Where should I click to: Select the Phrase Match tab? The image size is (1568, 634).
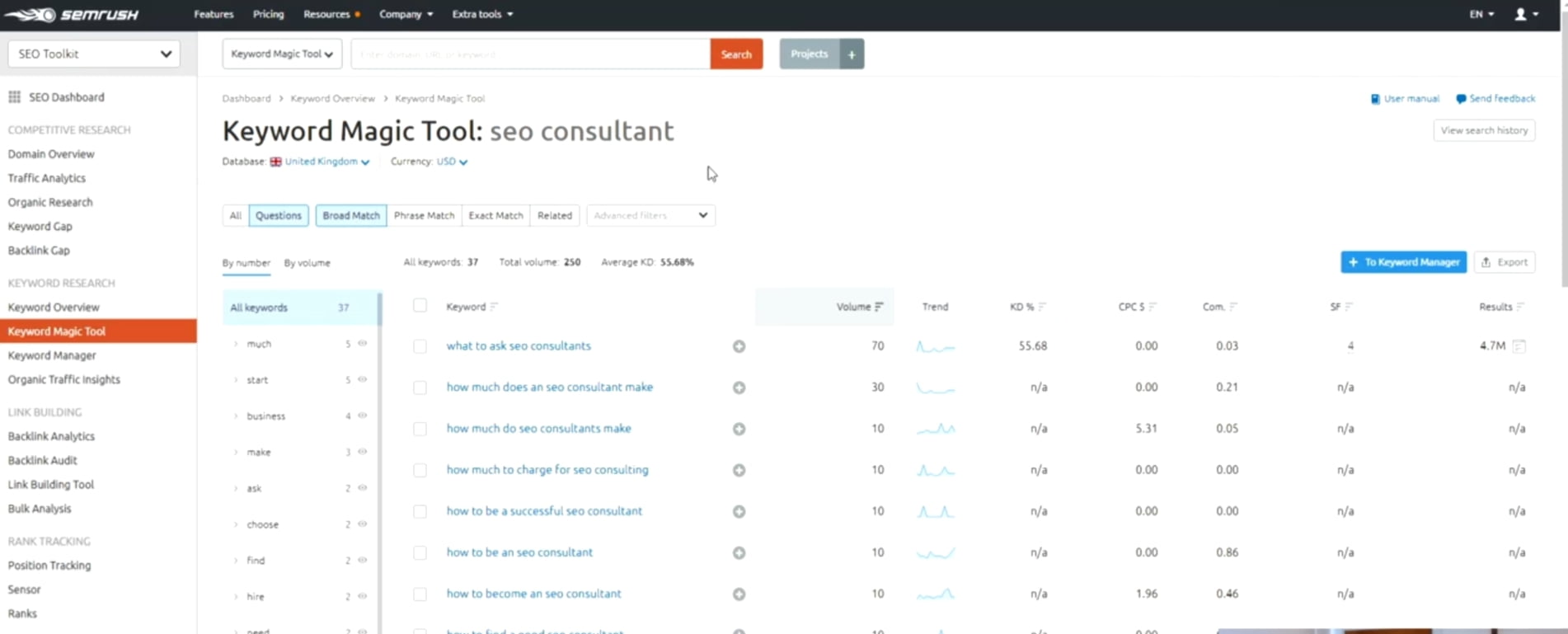tap(424, 215)
